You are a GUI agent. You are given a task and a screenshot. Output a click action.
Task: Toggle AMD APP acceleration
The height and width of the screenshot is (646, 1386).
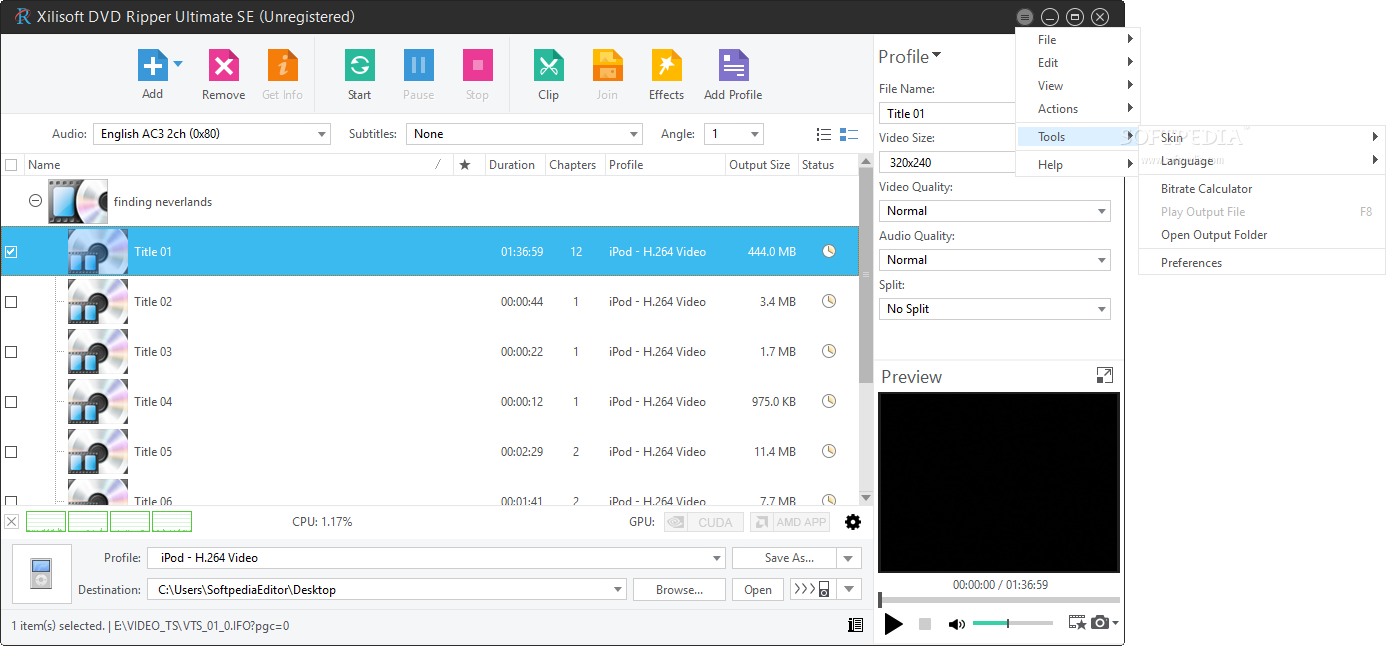click(791, 522)
